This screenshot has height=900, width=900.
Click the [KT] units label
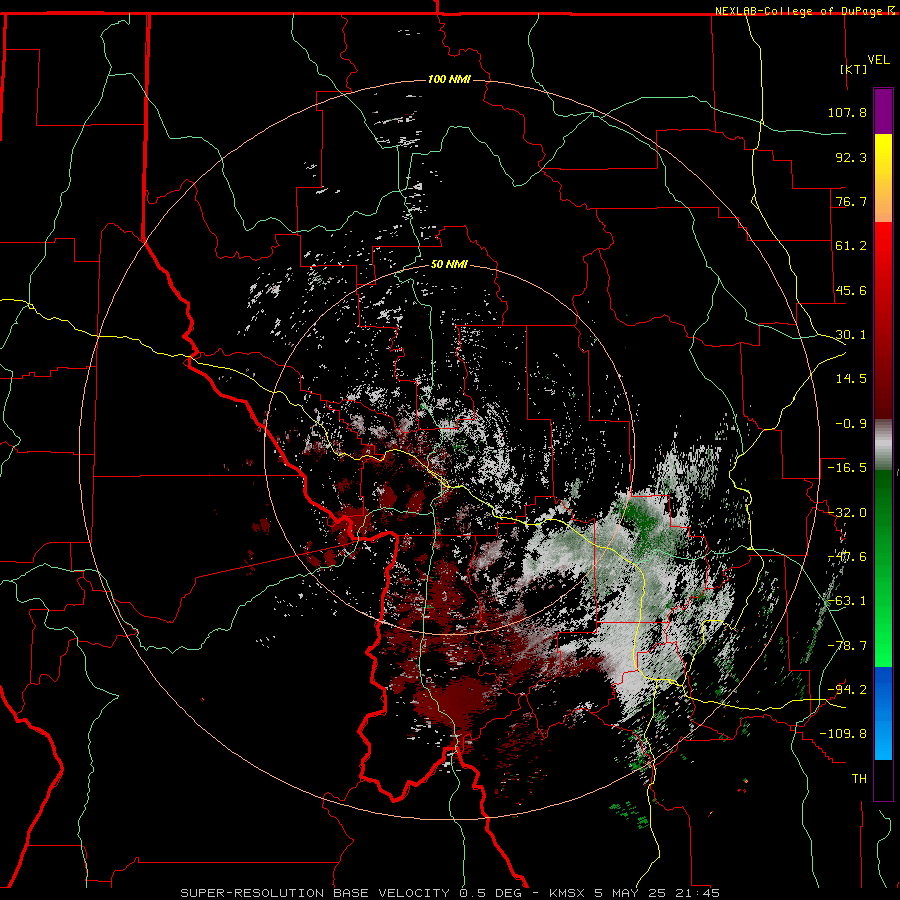(x=854, y=69)
